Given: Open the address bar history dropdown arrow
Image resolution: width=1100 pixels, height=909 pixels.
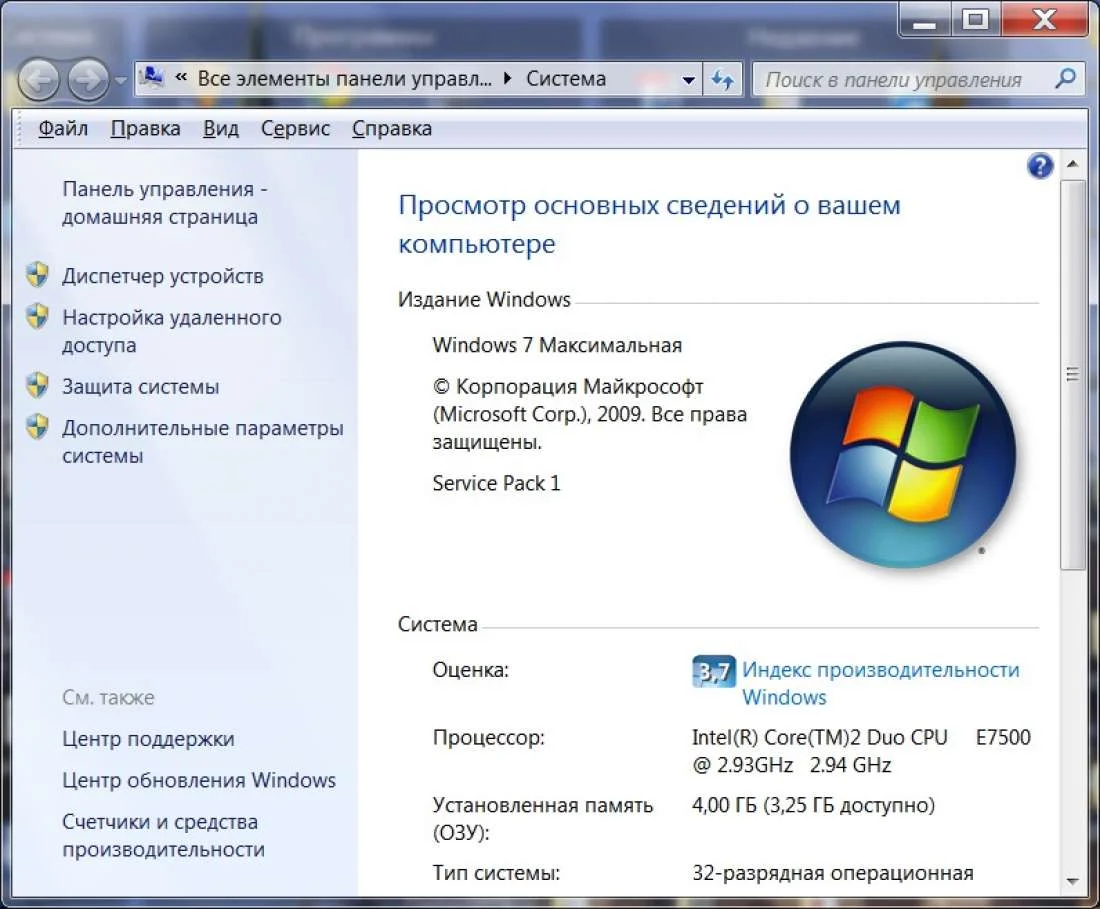Looking at the screenshot, I should [688, 80].
